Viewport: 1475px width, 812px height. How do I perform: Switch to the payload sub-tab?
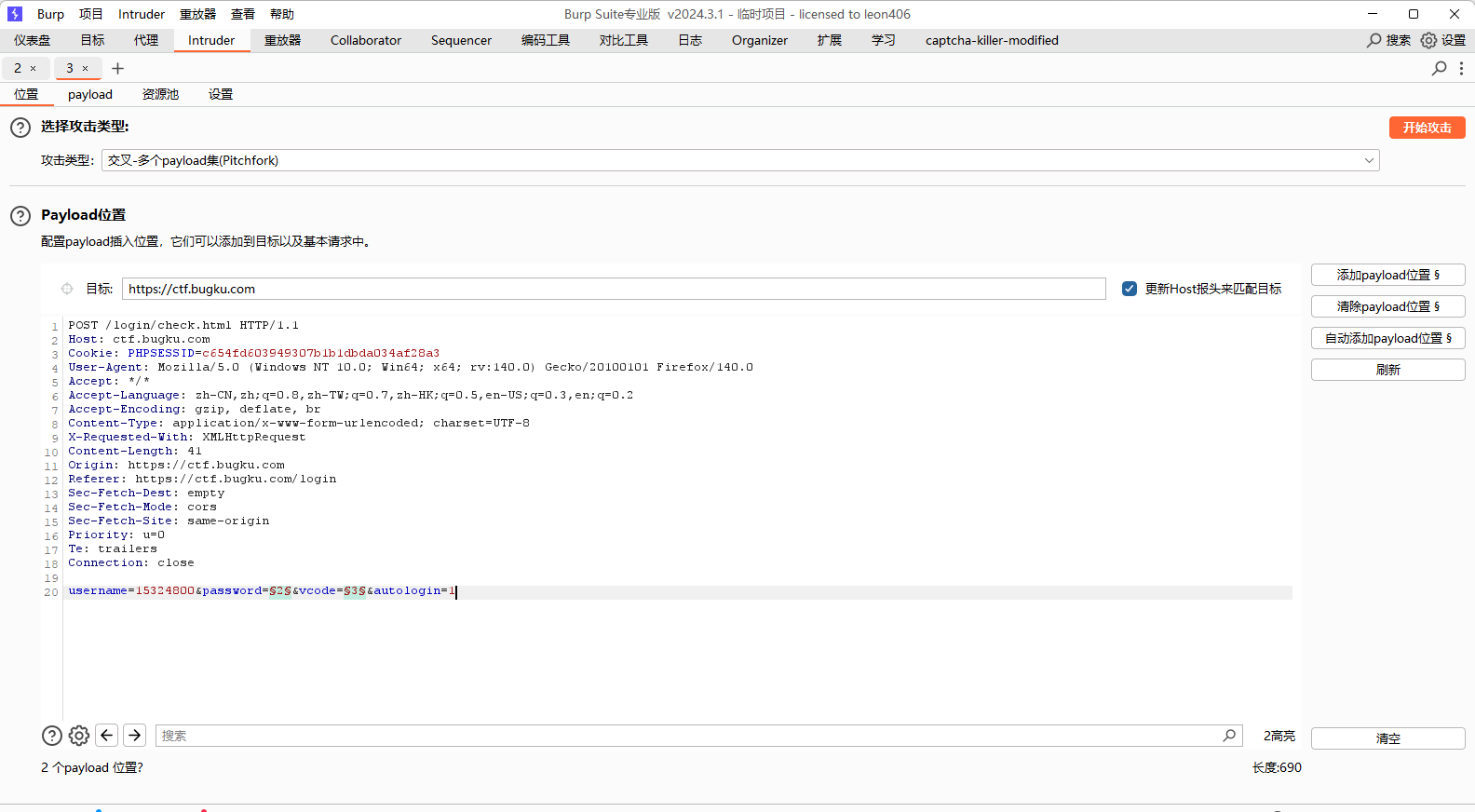(x=90, y=94)
